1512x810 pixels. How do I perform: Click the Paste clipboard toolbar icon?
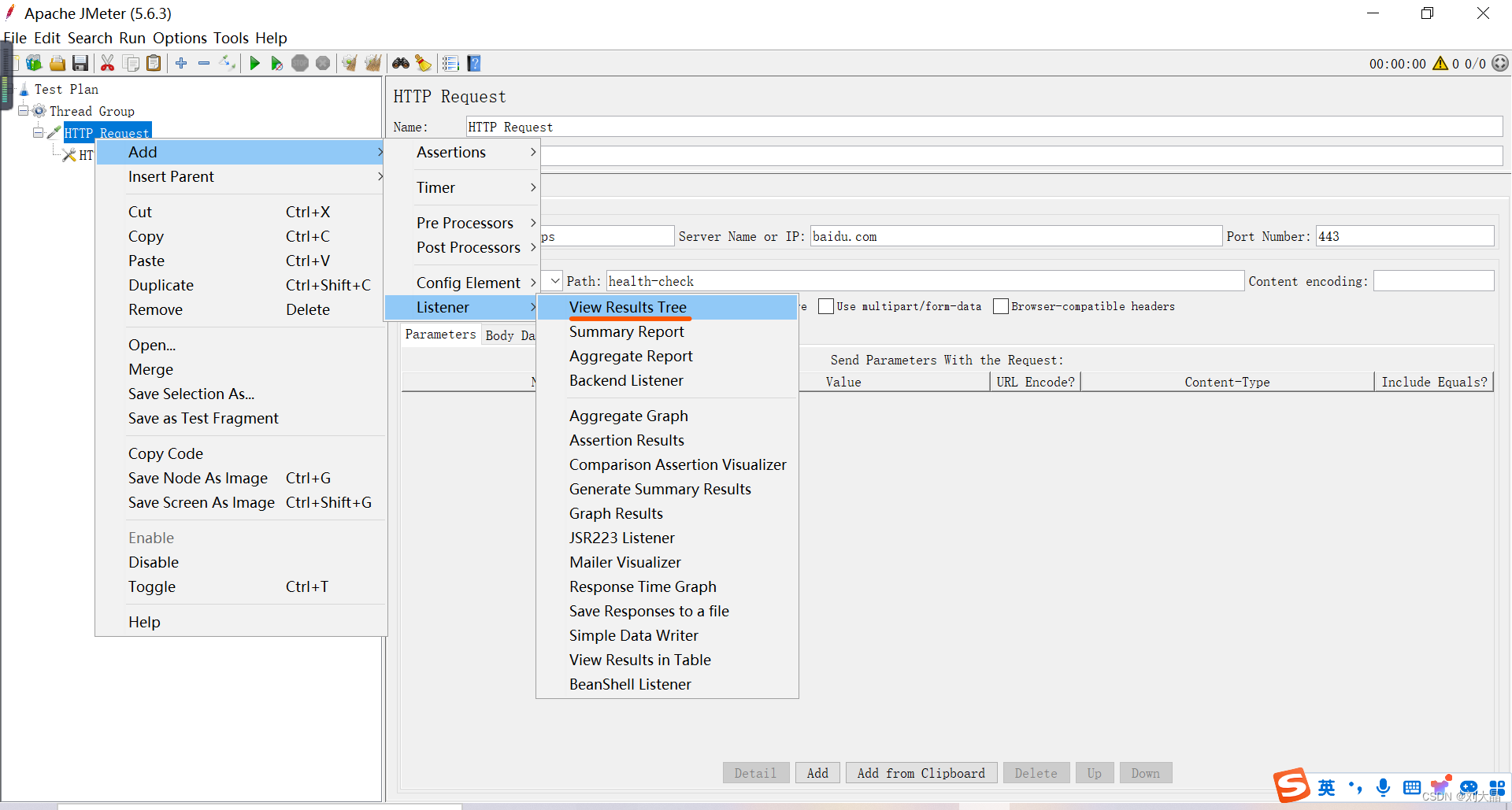click(x=154, y=63)
